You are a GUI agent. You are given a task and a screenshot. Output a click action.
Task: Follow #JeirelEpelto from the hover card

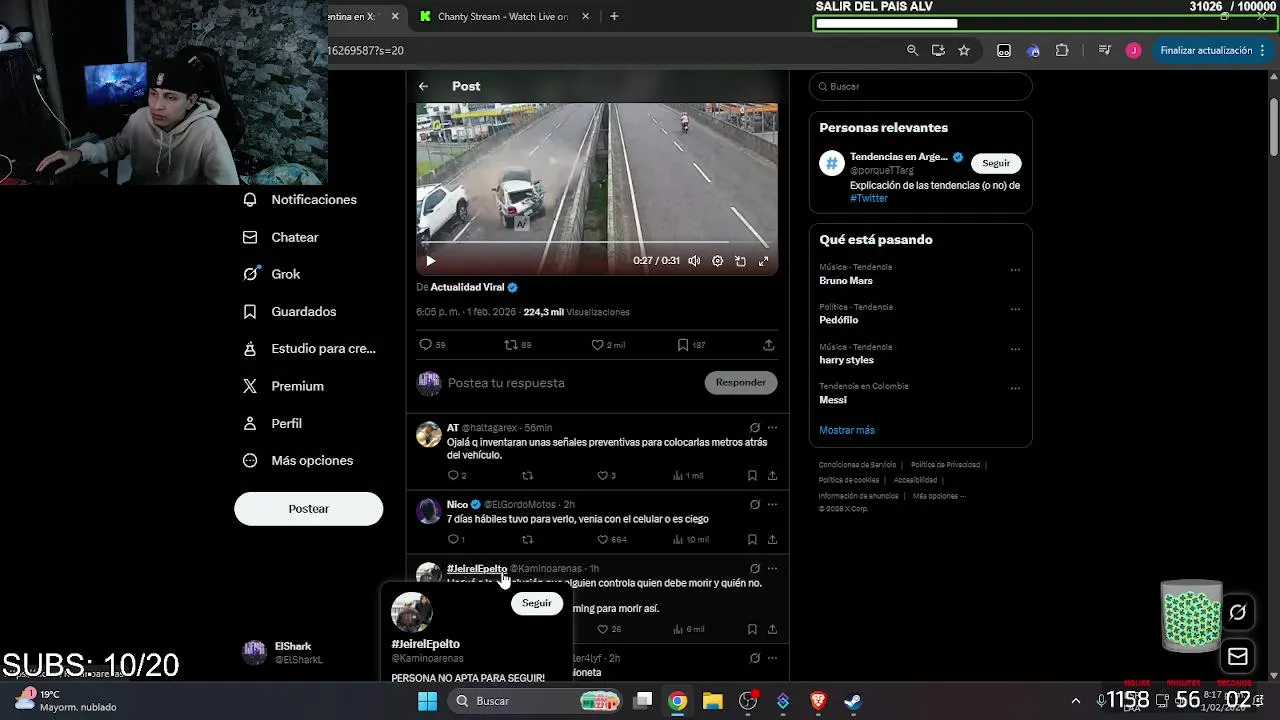536,603
